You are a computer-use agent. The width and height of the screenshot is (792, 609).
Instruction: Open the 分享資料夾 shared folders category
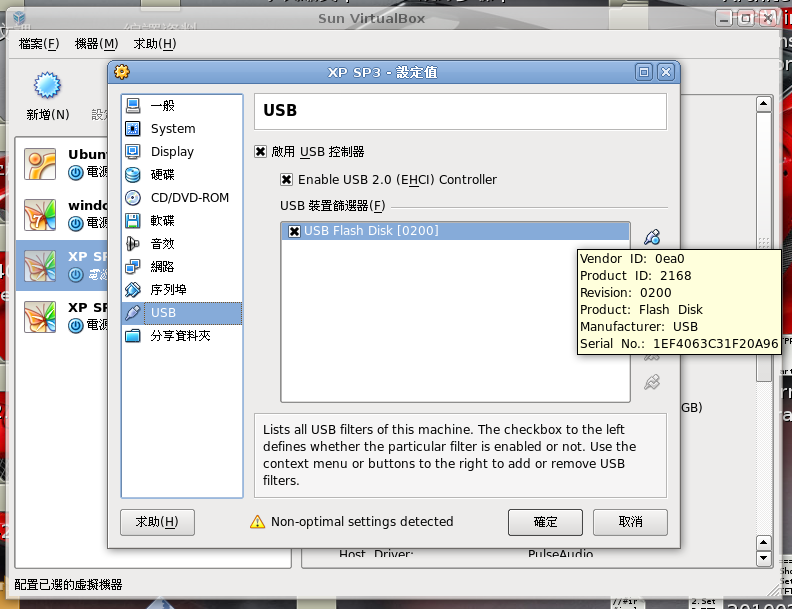tap(182, 336)
